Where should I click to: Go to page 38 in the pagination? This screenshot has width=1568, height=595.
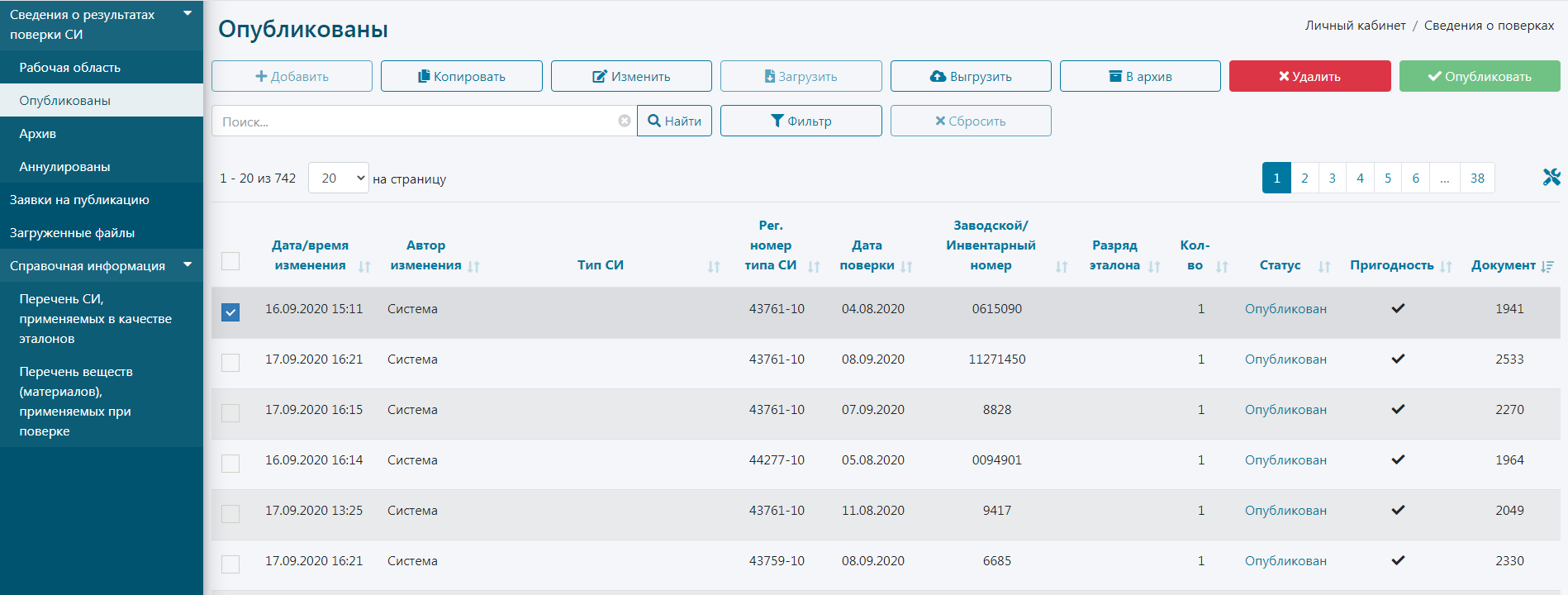[x=1477, y=178]
